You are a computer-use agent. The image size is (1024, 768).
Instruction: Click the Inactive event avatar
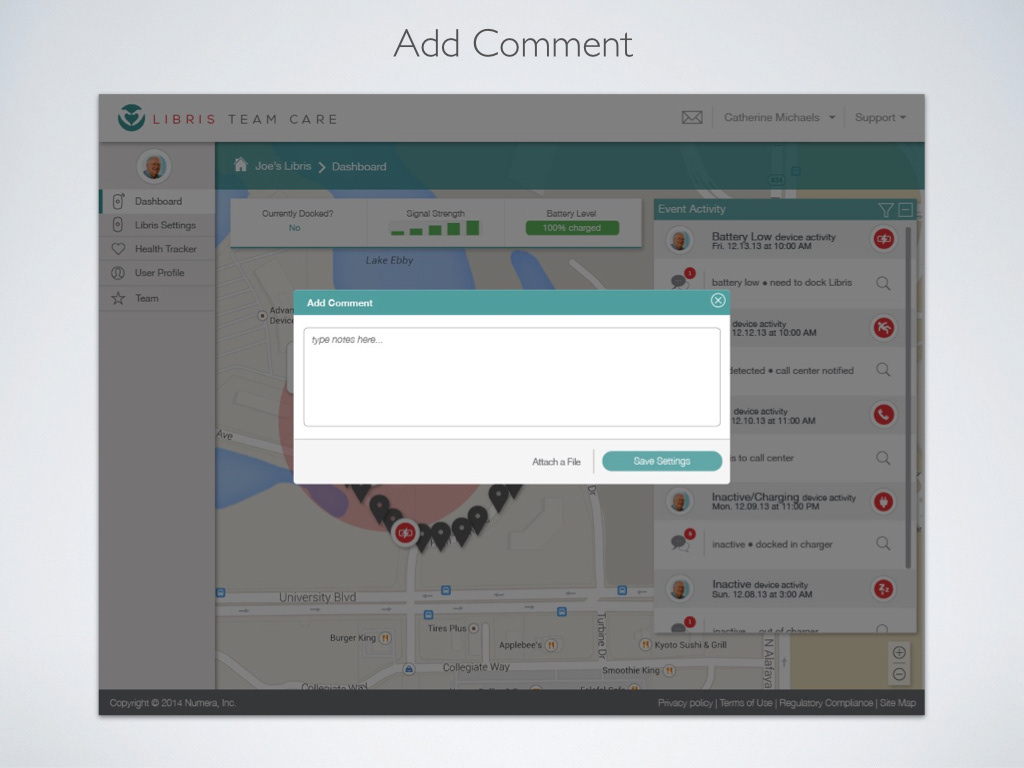coord(679,589)
